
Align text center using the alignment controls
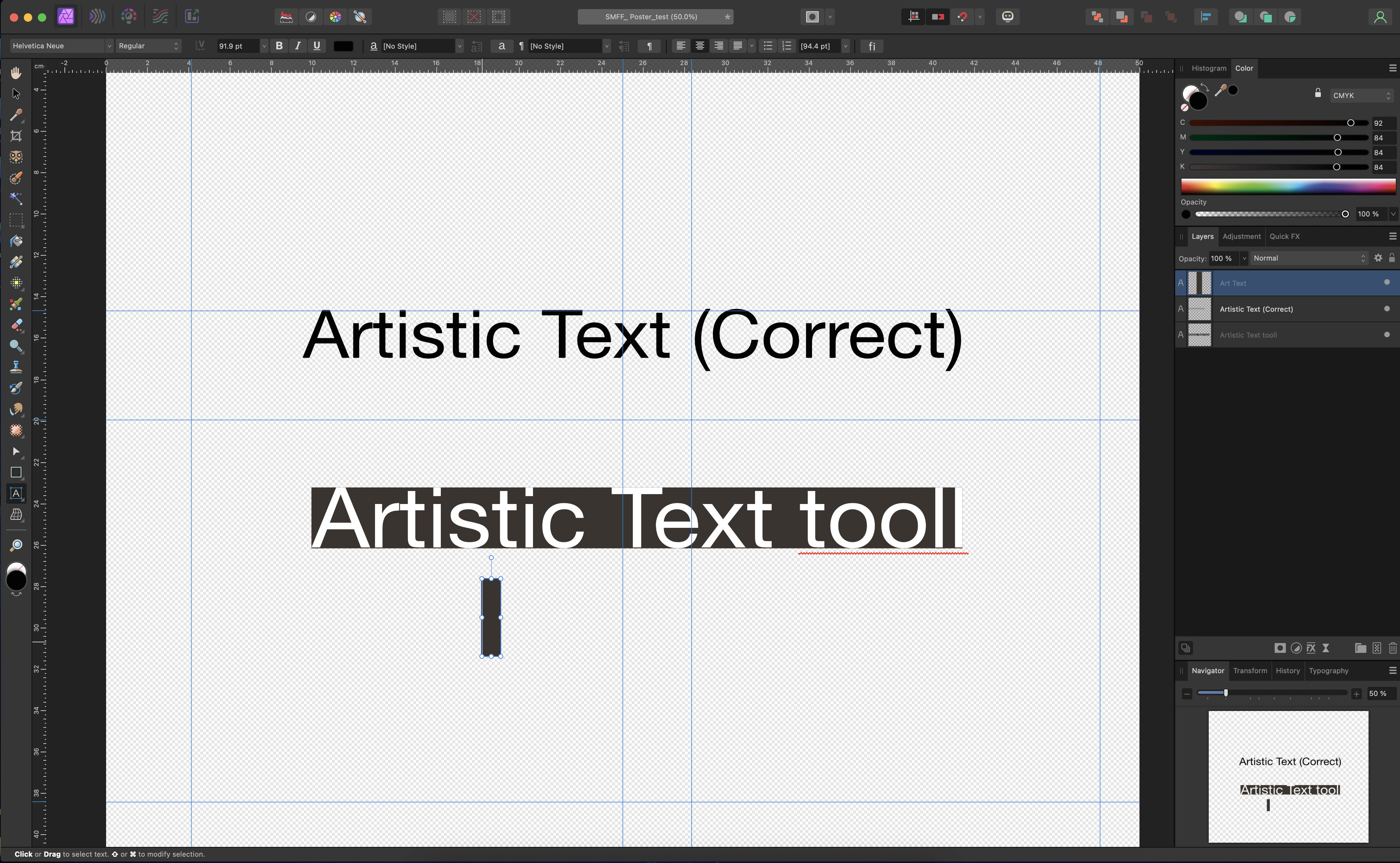point(700,46)
